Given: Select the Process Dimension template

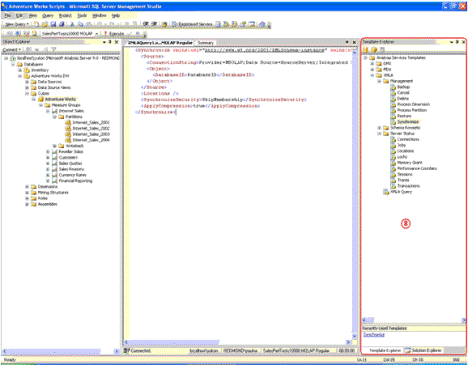Looking at the screenshot, I should (413, 104).
